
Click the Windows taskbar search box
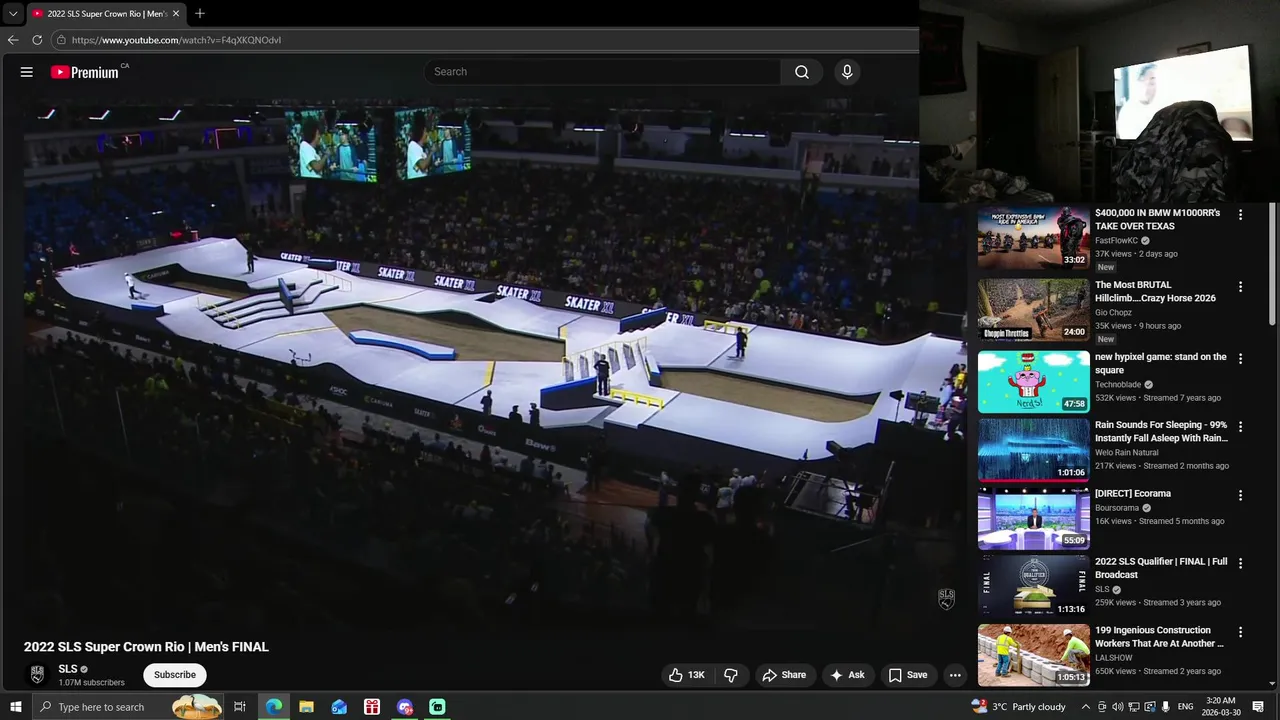128,707
